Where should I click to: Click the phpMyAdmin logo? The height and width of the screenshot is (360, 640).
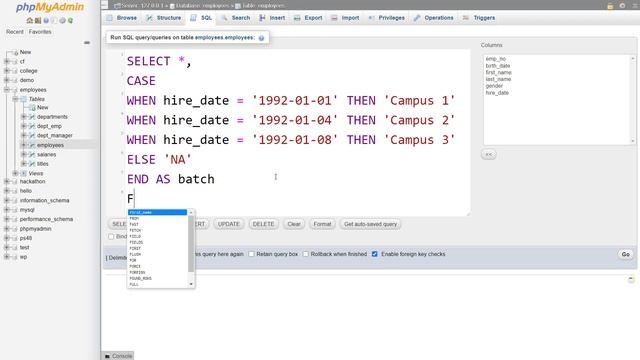click(50, 7)
